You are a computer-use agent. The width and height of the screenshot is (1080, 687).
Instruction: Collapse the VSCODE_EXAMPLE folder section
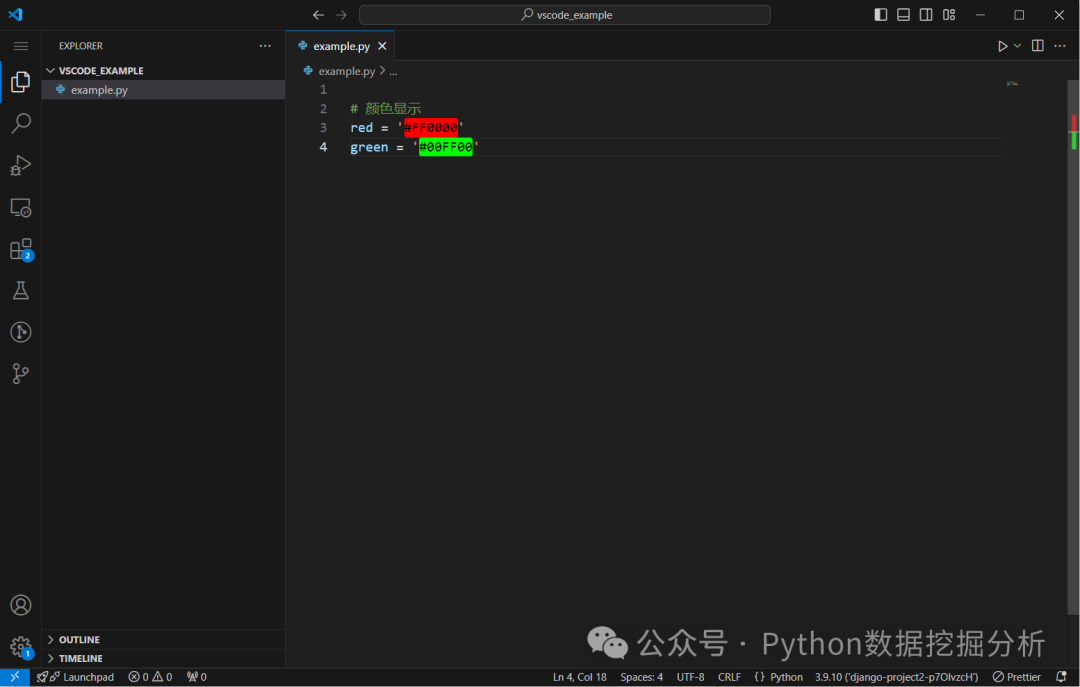point(163,70)
